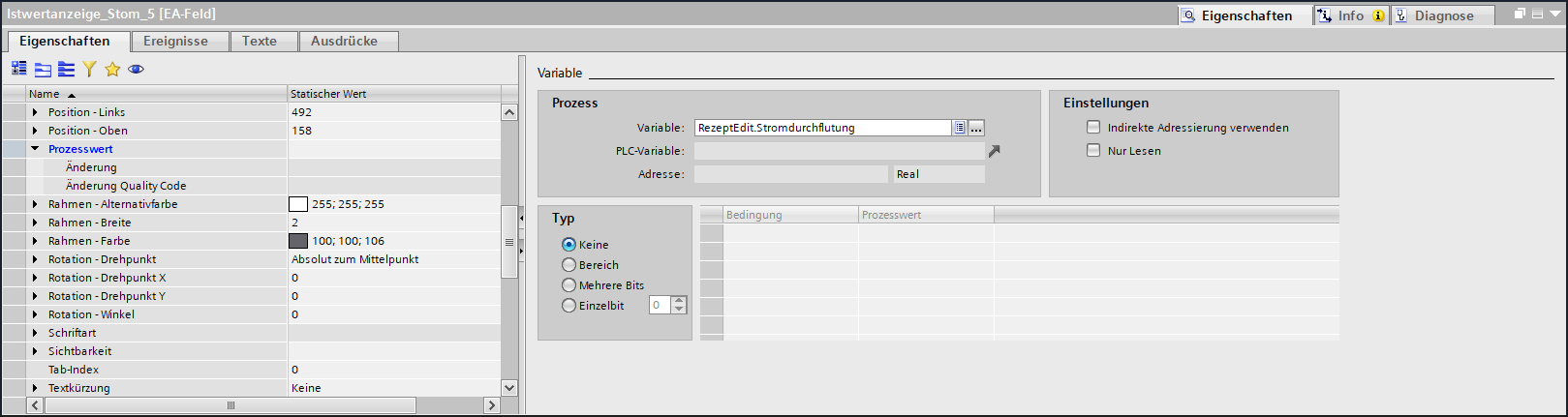Select the Keine radio button
The height and width of the screenshot is (417, 1568).
point(569,245)
